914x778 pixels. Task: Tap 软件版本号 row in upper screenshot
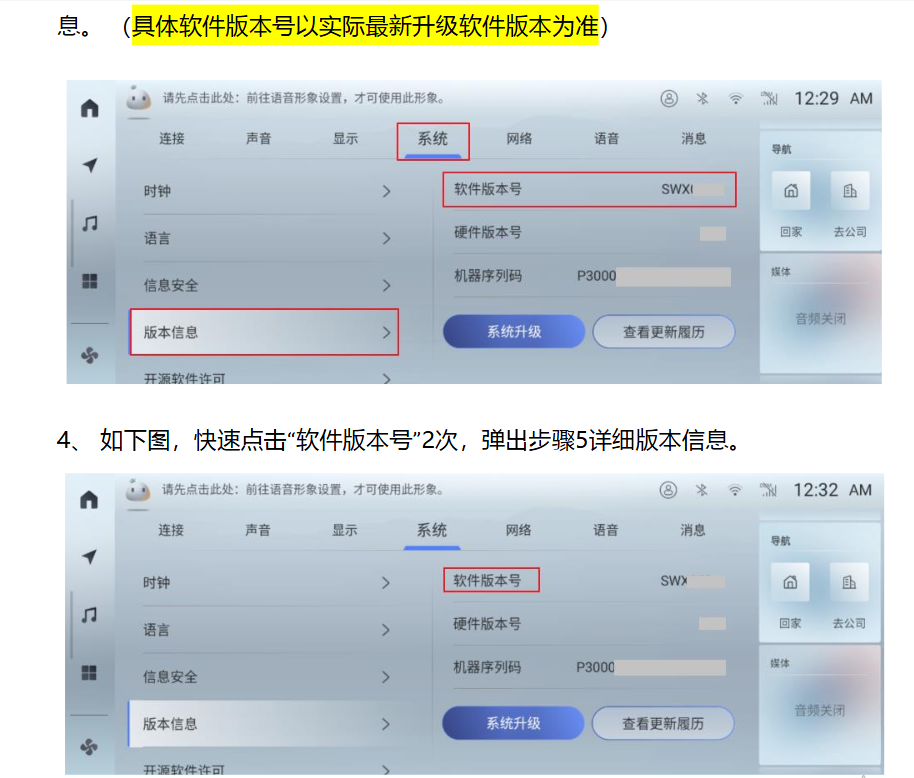(x=589, y=189)
